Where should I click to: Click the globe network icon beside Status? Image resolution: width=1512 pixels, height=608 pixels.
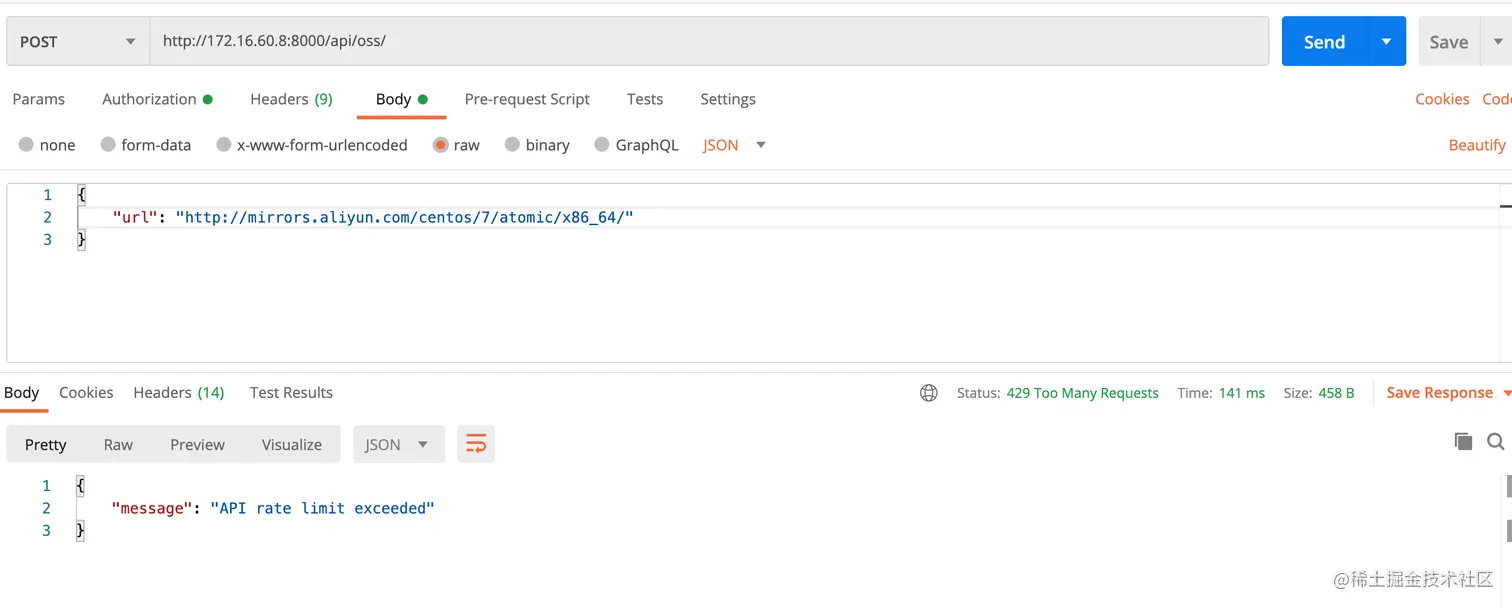pos(929,393)
